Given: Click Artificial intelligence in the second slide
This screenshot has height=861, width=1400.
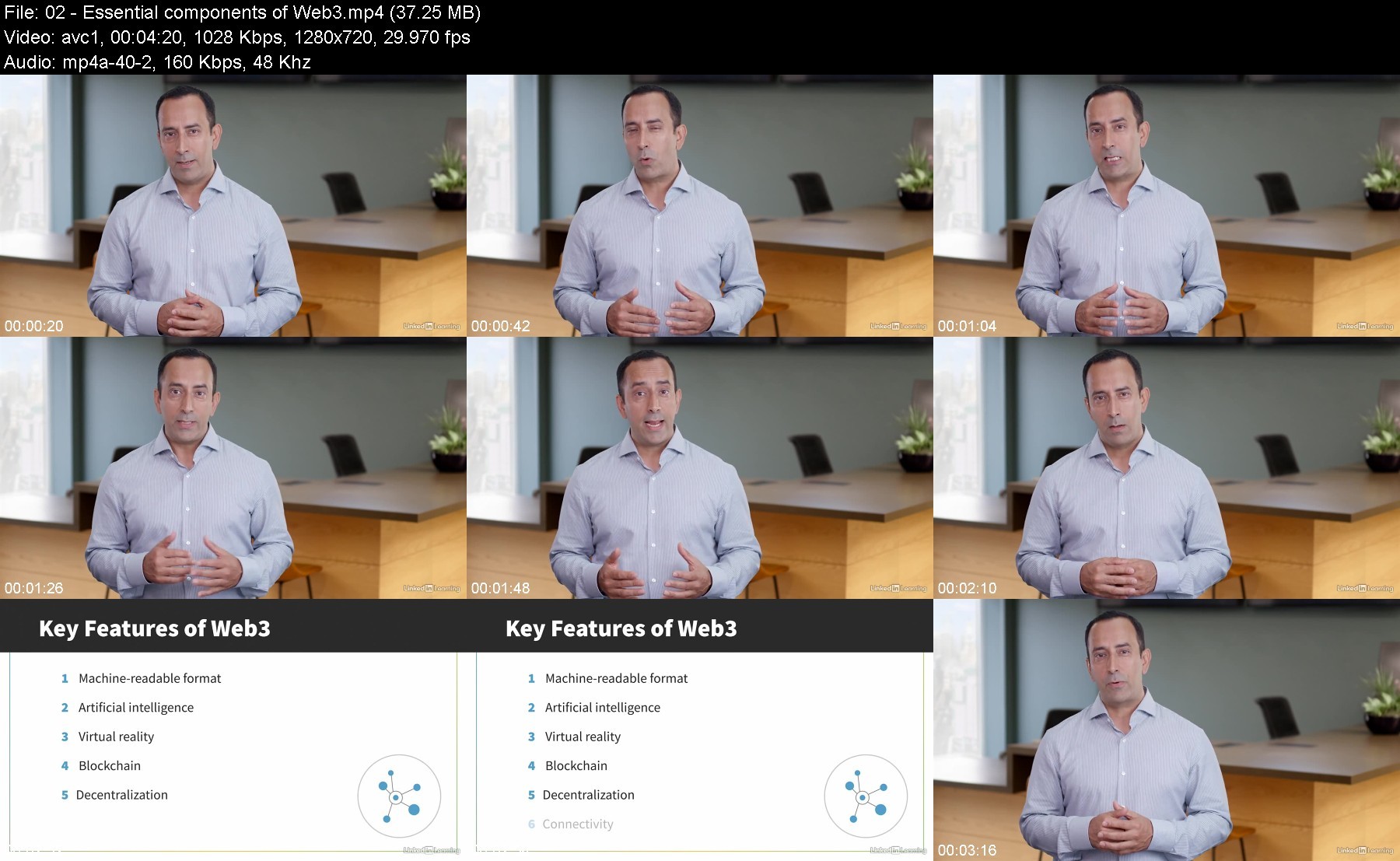Looking at the screenshot, I should [602, 707].
